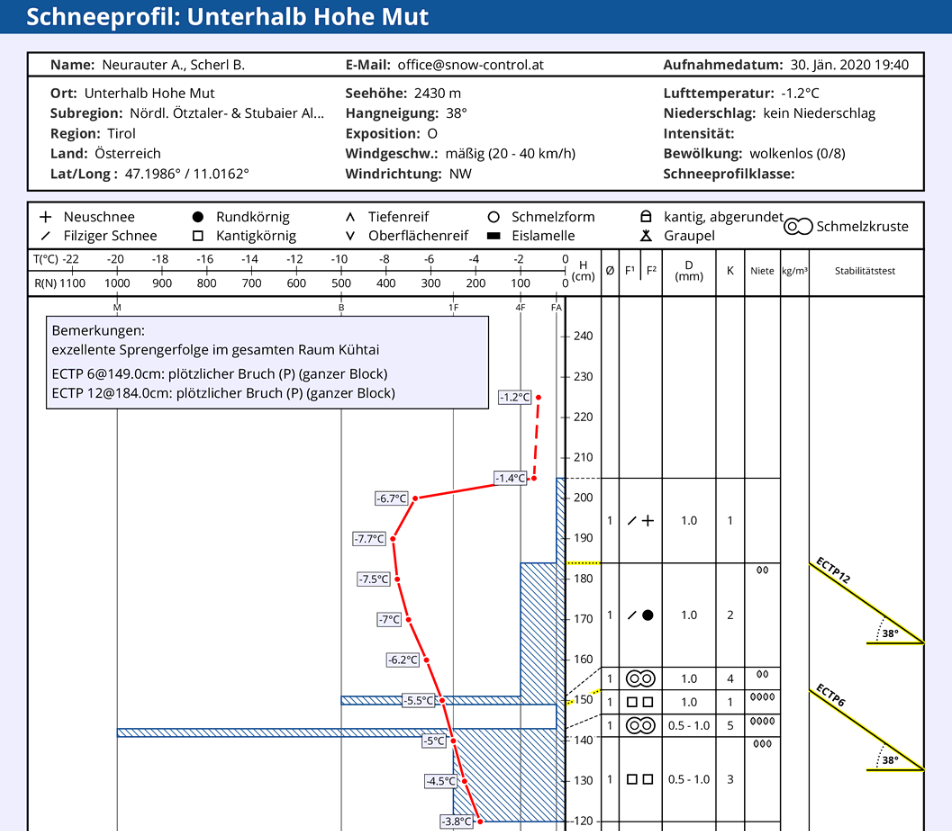Image resolution: width=952 pixels, height=831 pixels.
Task: Click the grain size 0.5 - 1.0 in K 5 row
Action: click(688, 725)
